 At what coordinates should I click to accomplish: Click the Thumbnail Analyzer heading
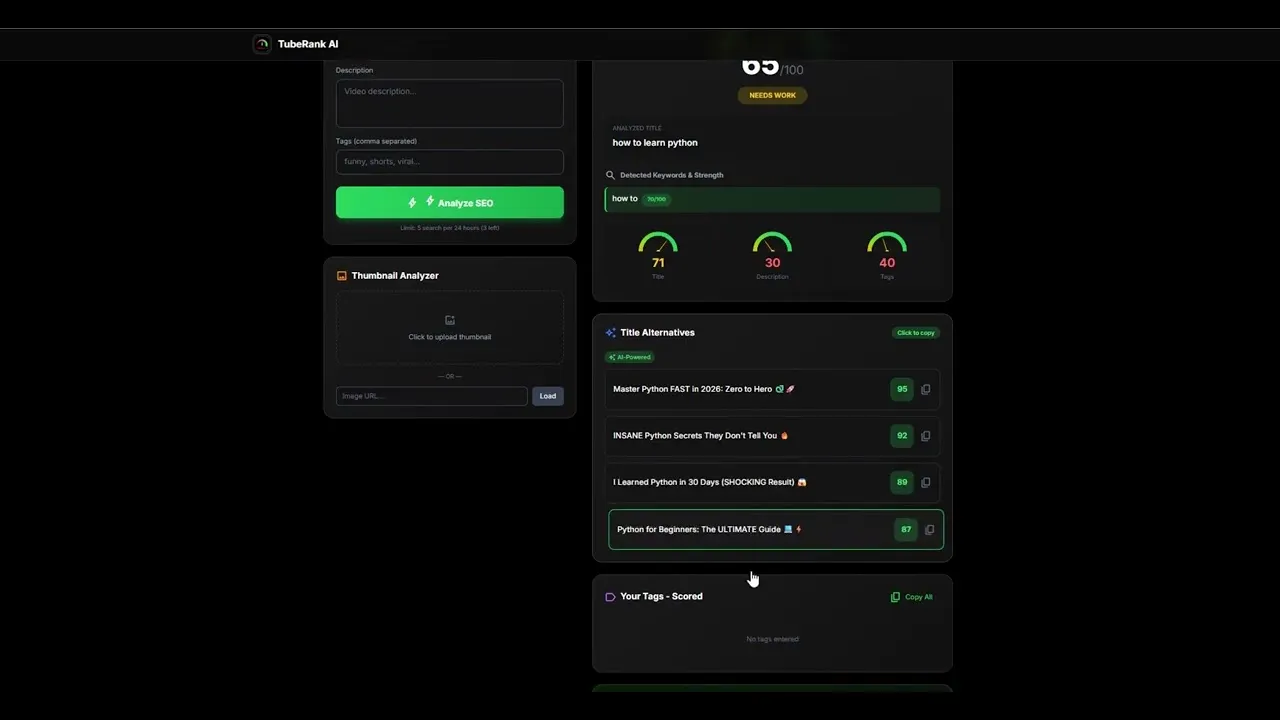[395, 276]
